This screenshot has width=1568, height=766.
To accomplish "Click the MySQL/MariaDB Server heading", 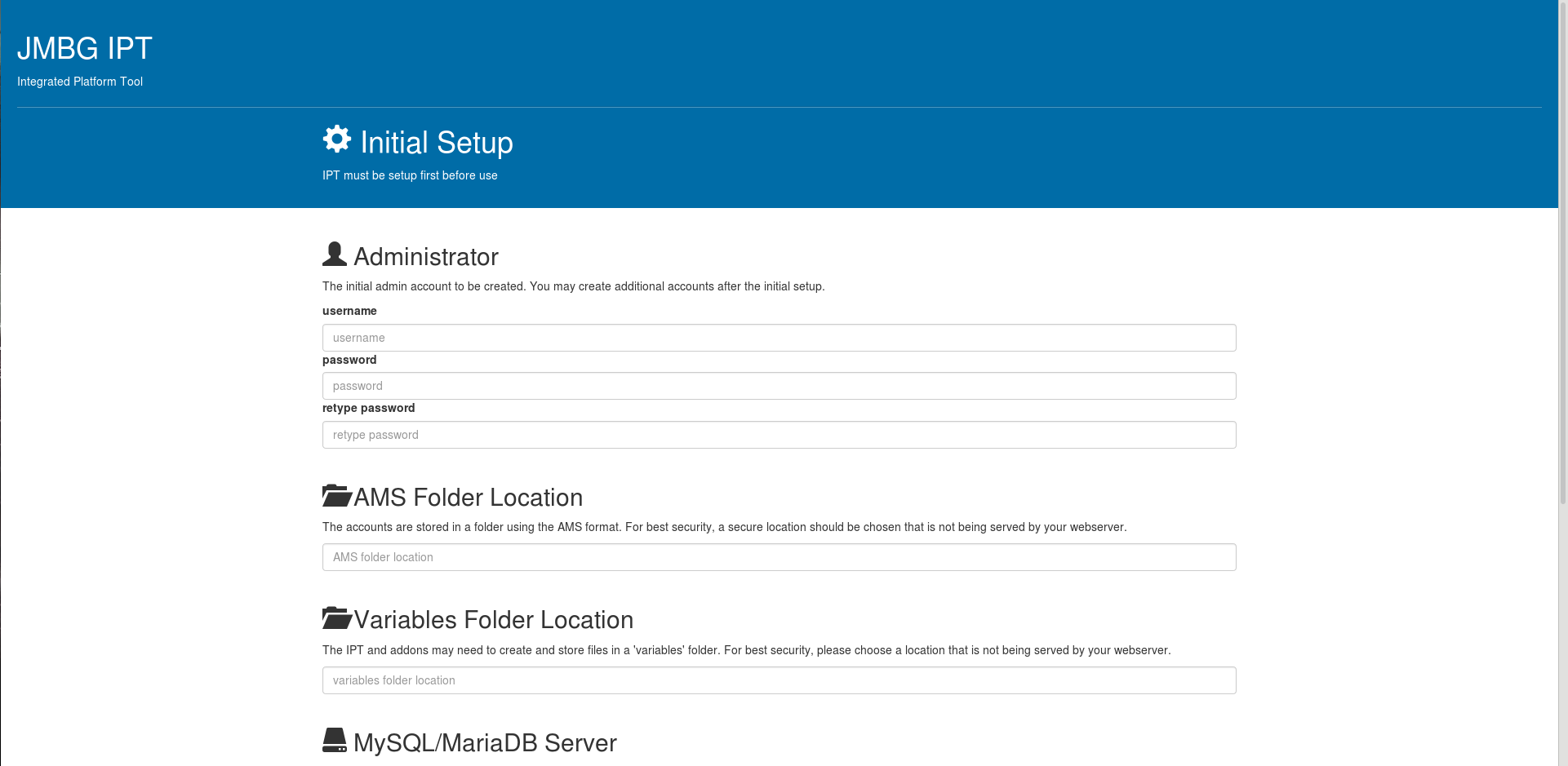I will 485,743.
